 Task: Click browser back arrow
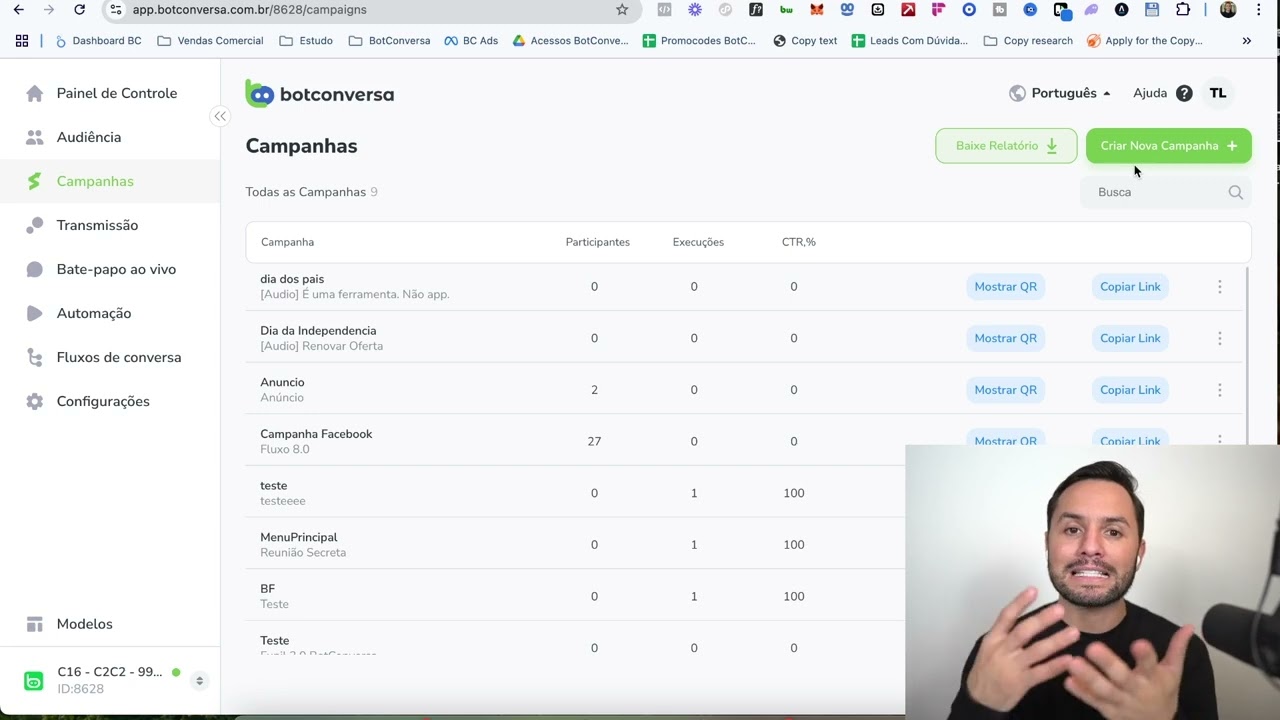point(19,10)
